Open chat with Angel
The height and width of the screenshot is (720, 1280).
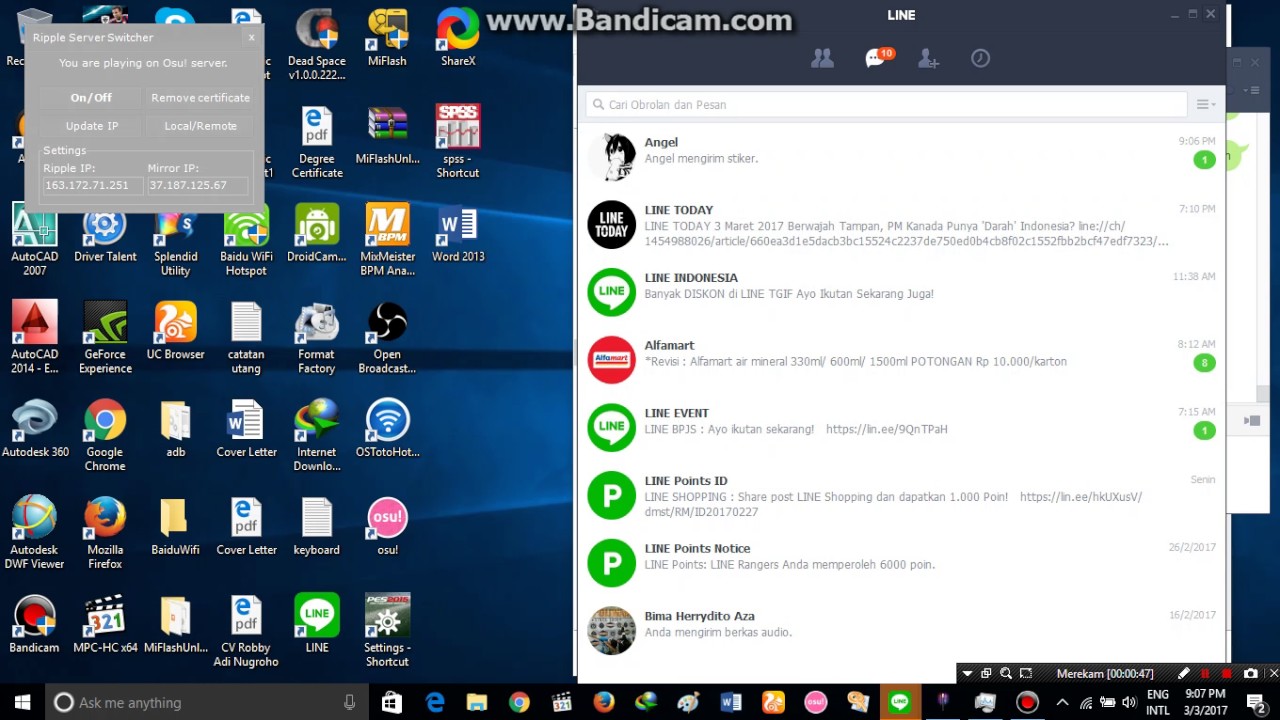901,156
